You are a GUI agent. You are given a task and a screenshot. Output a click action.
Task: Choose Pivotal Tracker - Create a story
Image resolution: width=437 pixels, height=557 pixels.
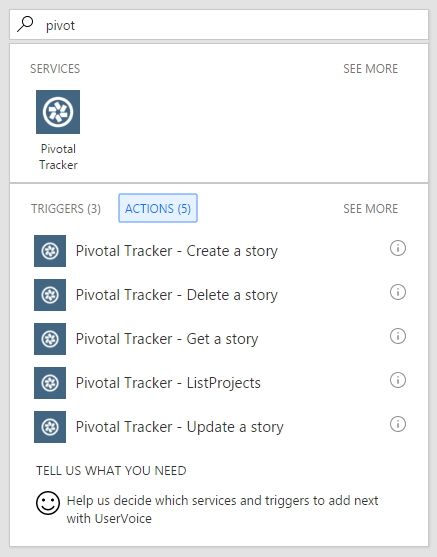pyautogui.click(x=220, y=251)
